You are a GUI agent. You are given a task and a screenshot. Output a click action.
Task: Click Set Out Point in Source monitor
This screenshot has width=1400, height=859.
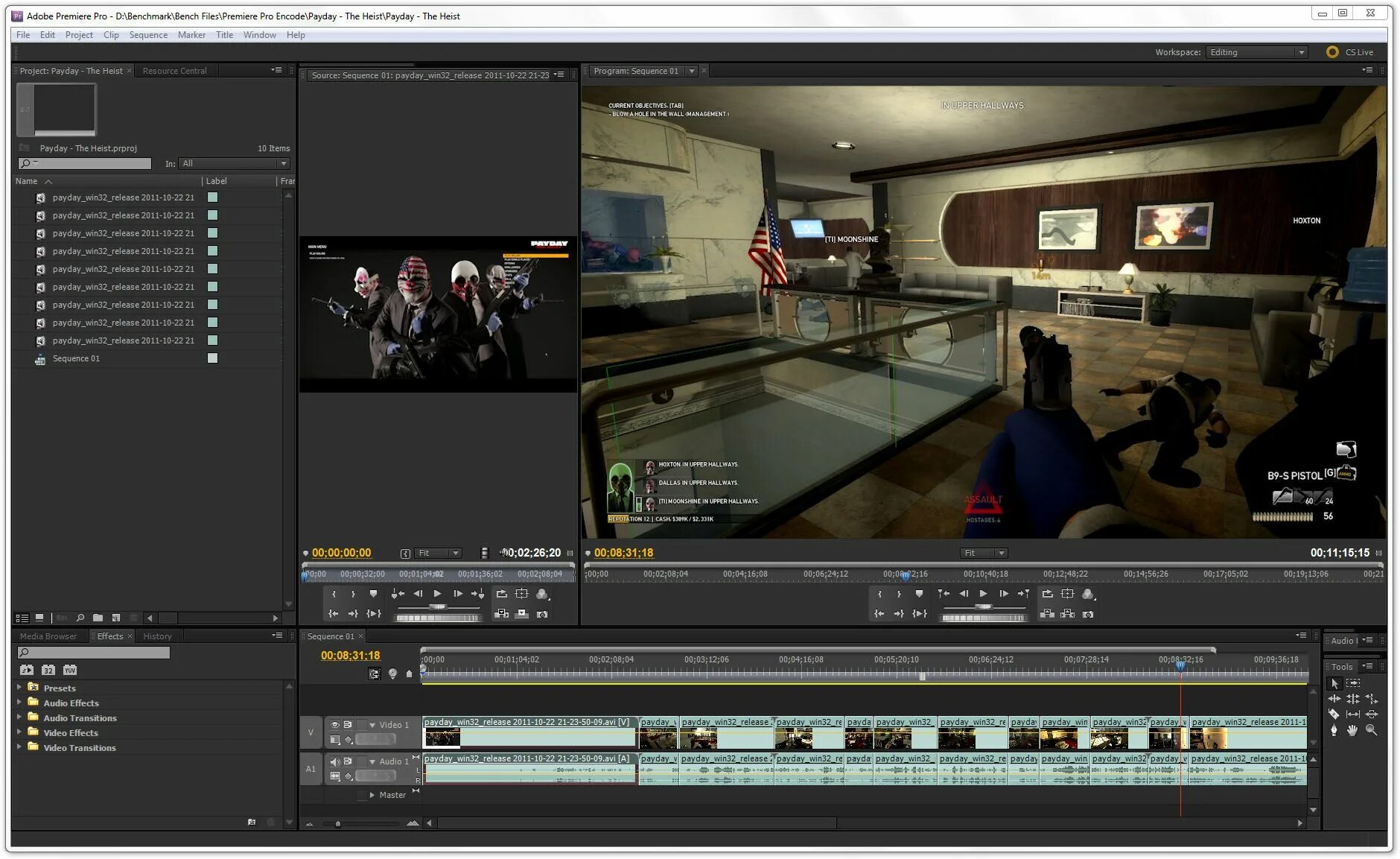pyautogui.click(x=353, y=594)
